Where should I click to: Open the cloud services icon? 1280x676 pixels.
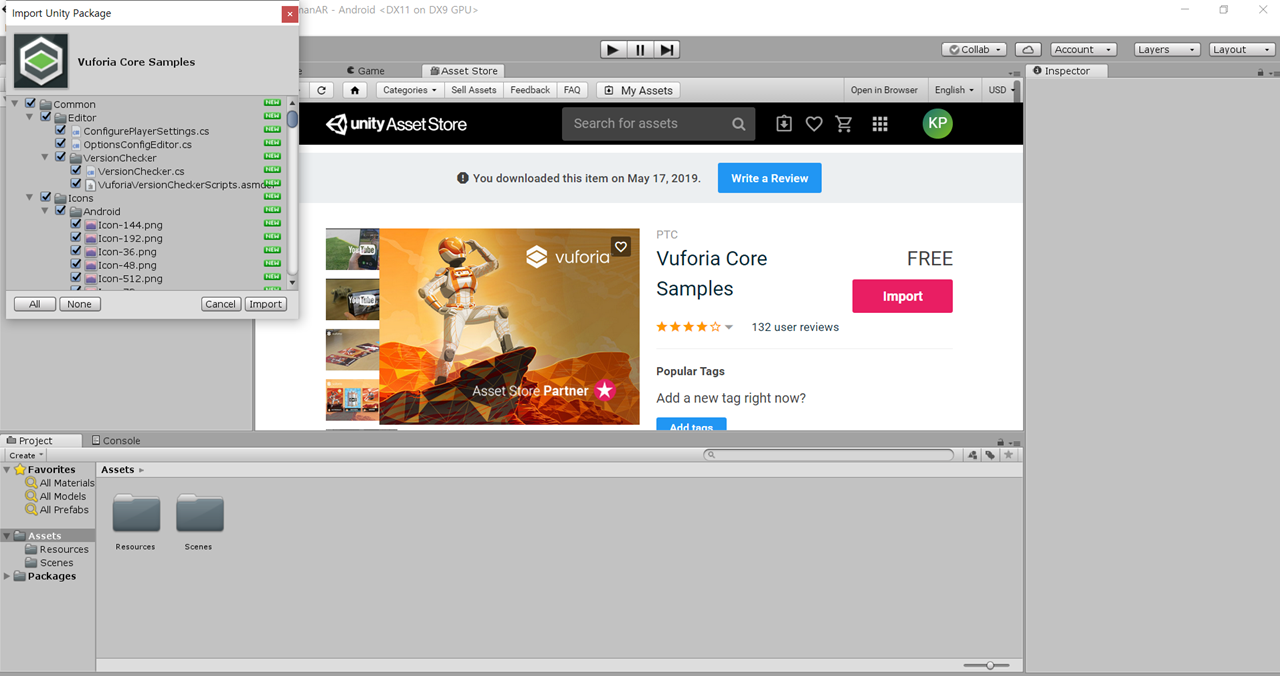[x=1028, y=49]
